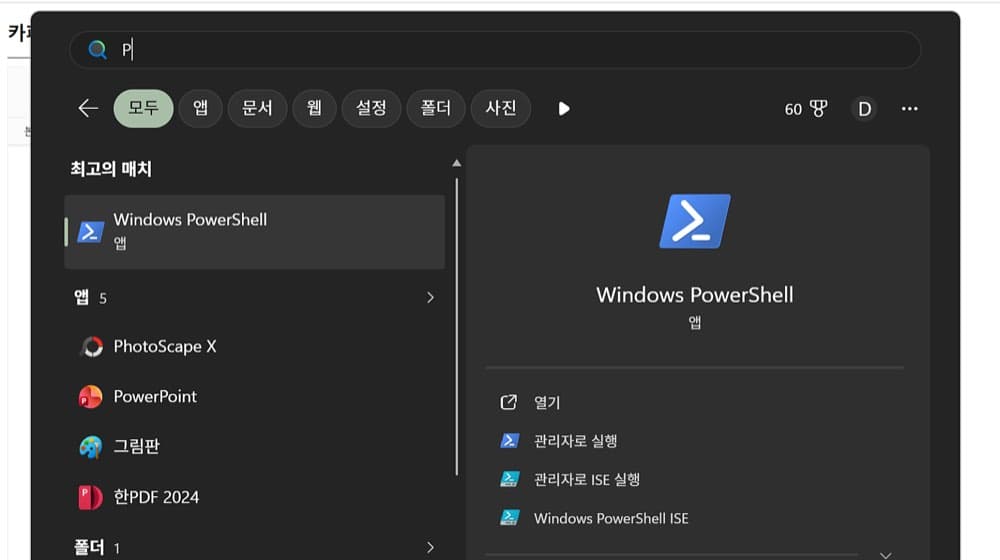Click the results list scrollbar thumb
This screenshot has width=1000, height=560.
point(457,327)
